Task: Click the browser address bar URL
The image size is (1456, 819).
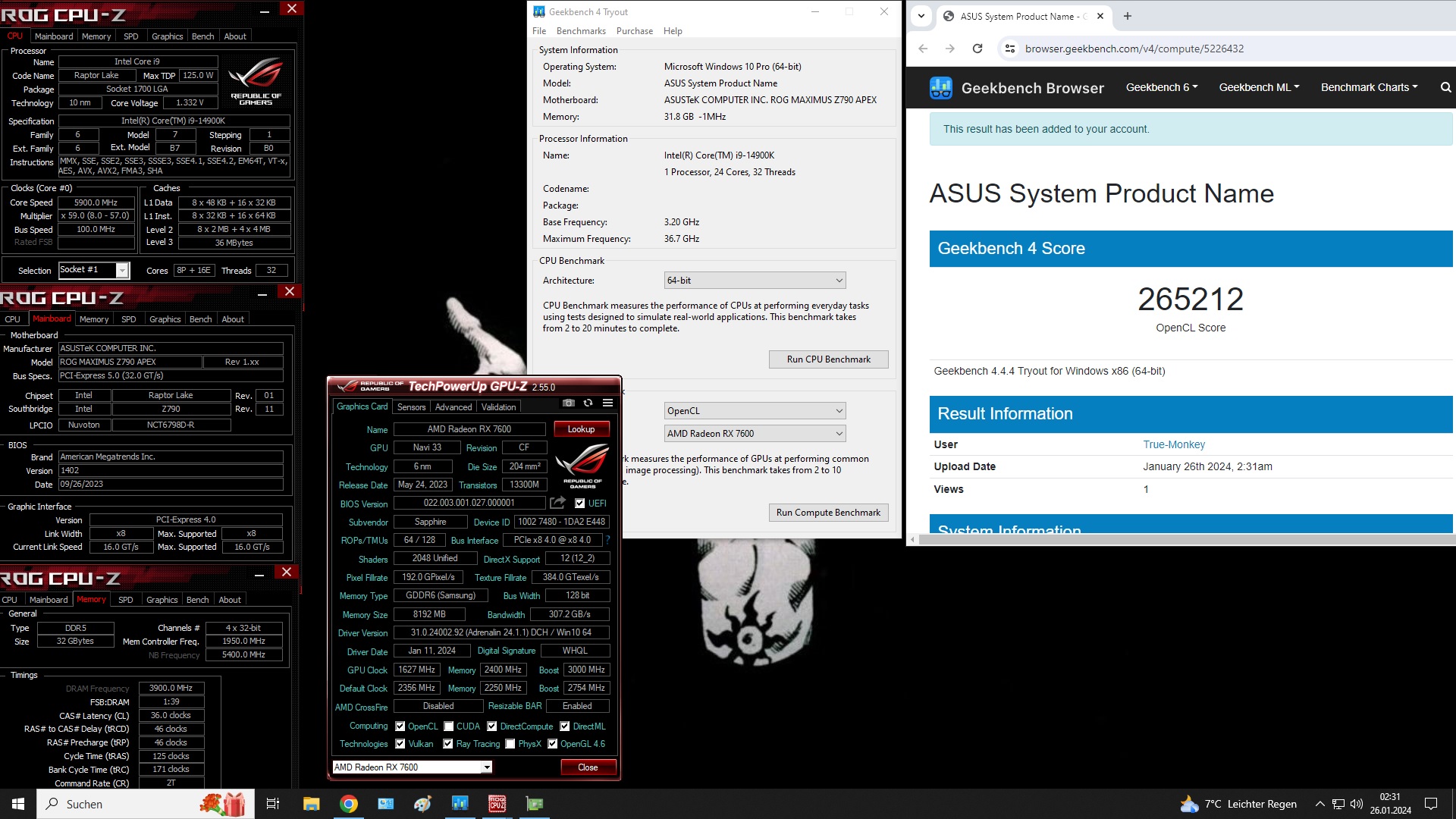Action: click(1134, 49)
